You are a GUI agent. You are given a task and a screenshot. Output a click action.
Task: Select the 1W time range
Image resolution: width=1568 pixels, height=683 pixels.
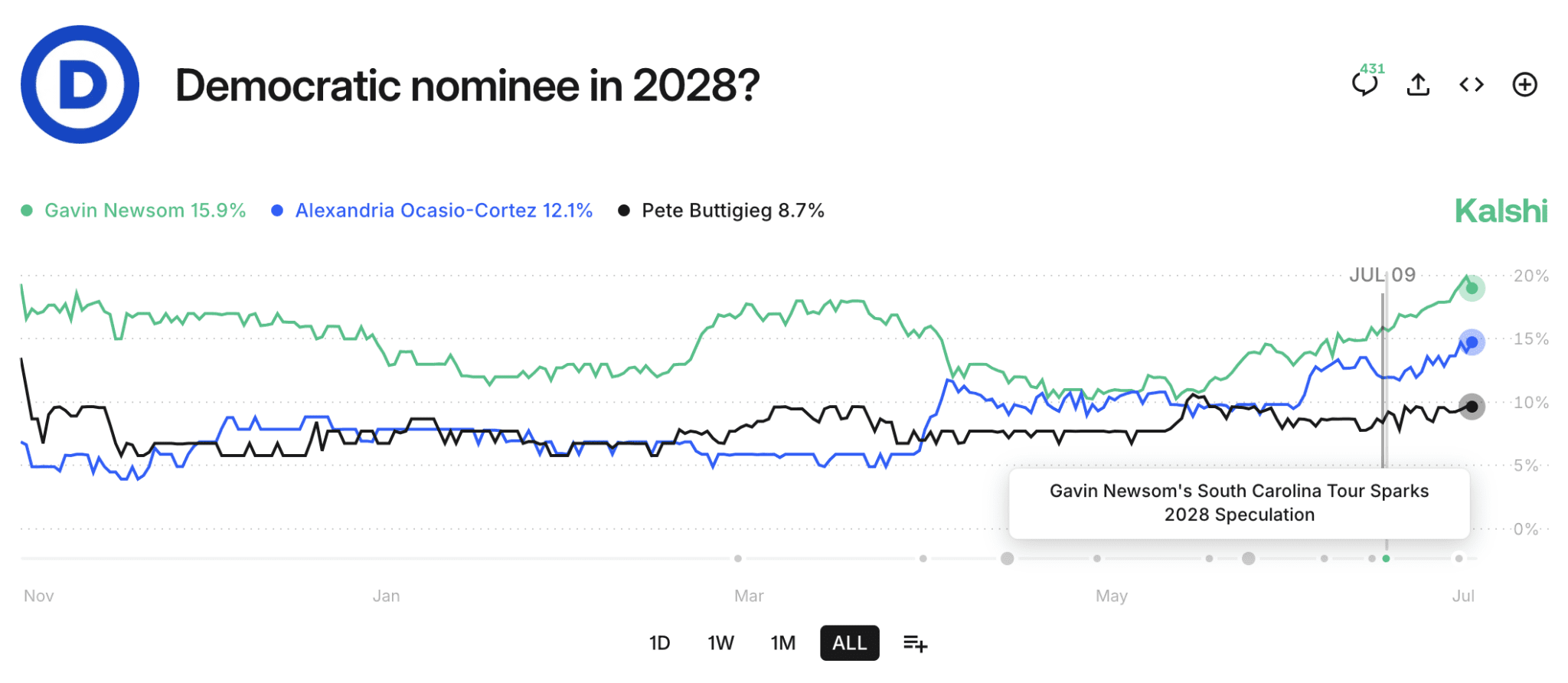pos(720,643)
